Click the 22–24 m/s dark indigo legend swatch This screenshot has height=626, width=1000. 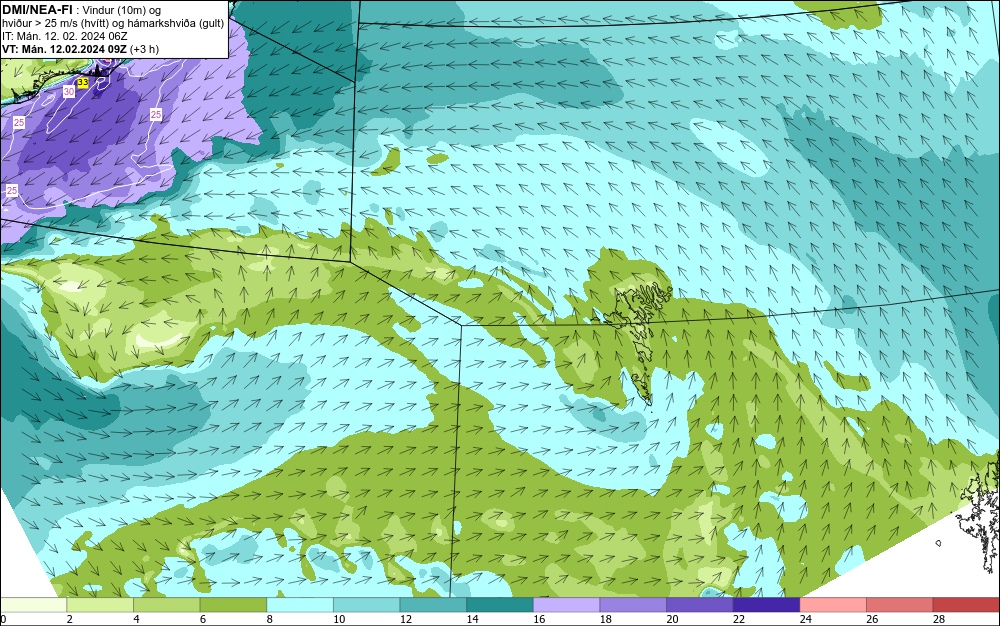tap(766, 605)
